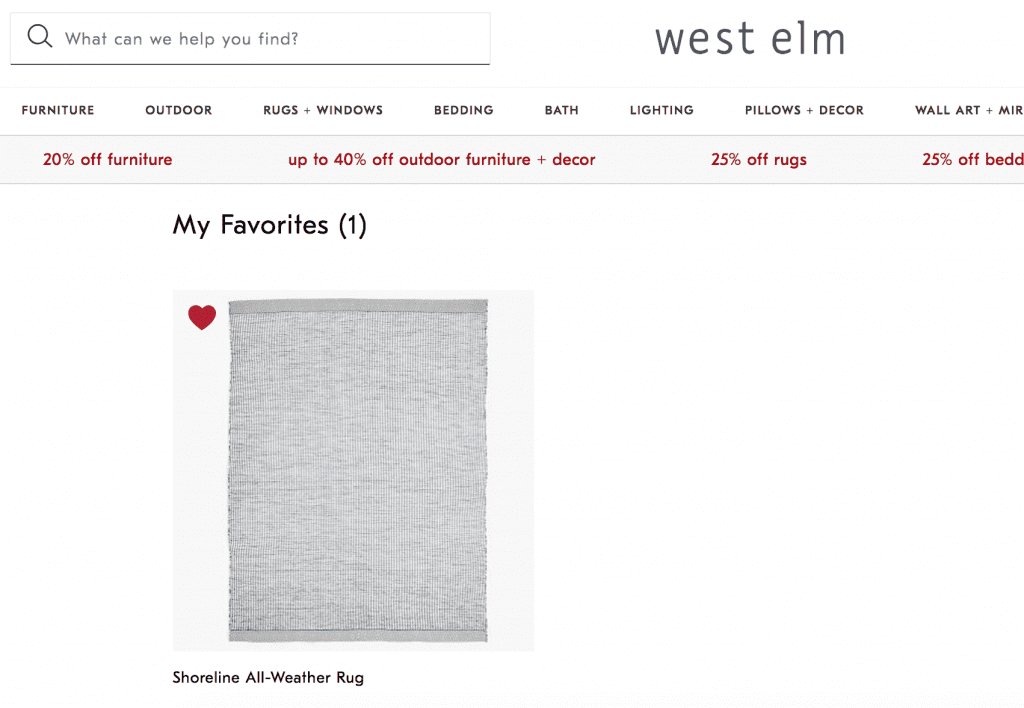Click the Shoreline All-Weather Rug title
The width and height of the screenshot is (1024, 708).
[x=268, y=677]
